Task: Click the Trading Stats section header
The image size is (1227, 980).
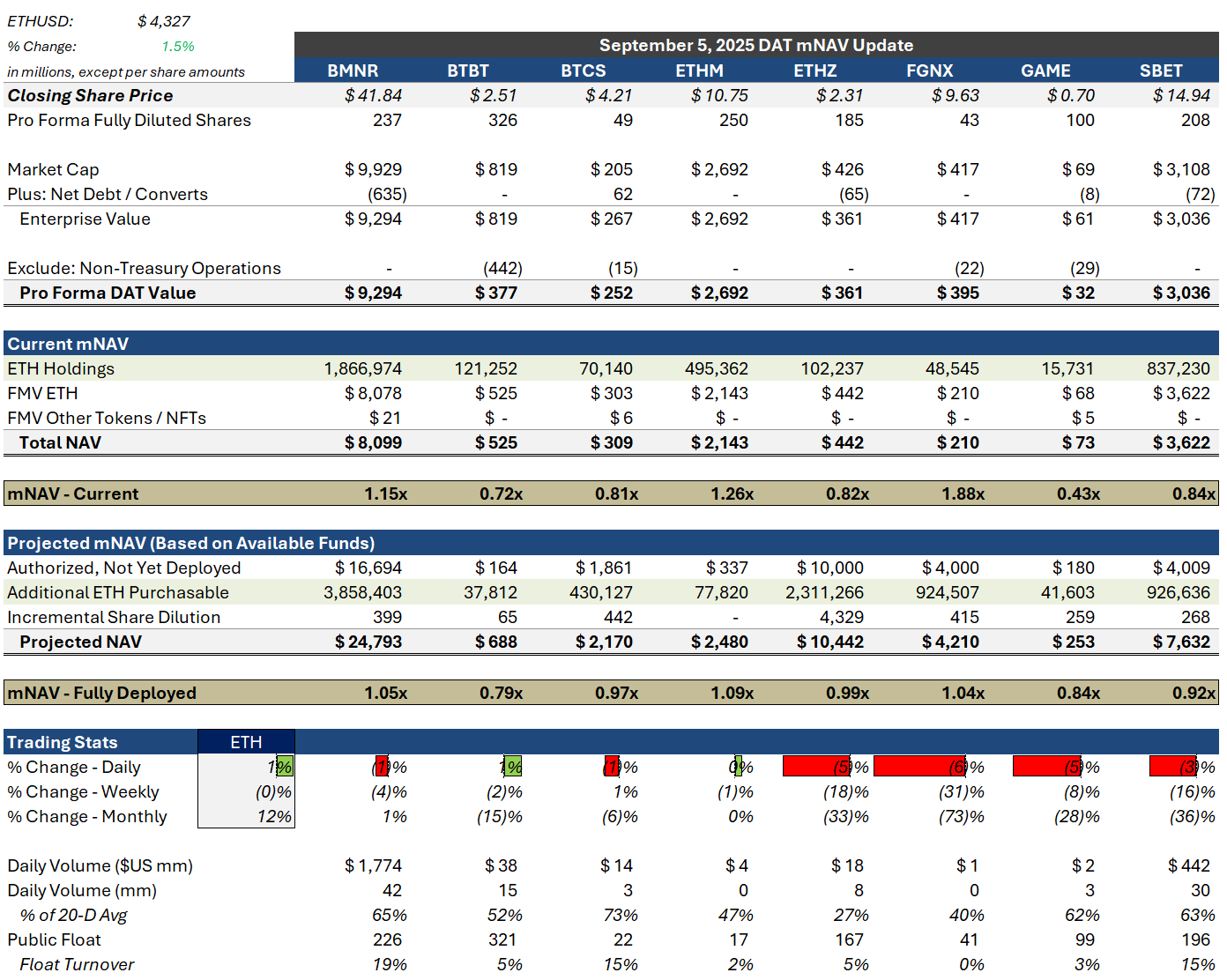Action: click(63, 742)
